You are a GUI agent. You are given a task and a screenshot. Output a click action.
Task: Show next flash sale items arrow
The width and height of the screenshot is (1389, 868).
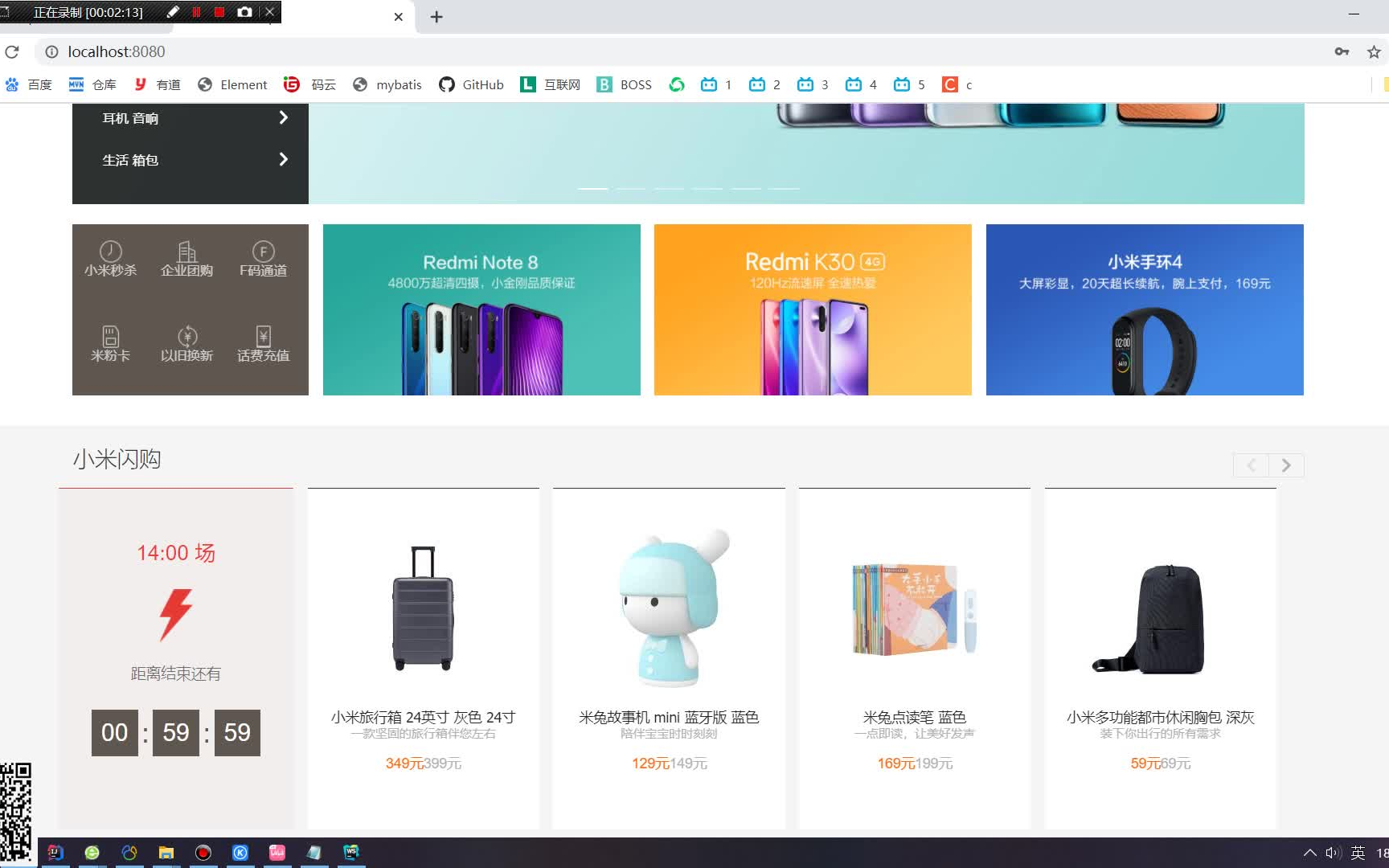click(1286, 465)
